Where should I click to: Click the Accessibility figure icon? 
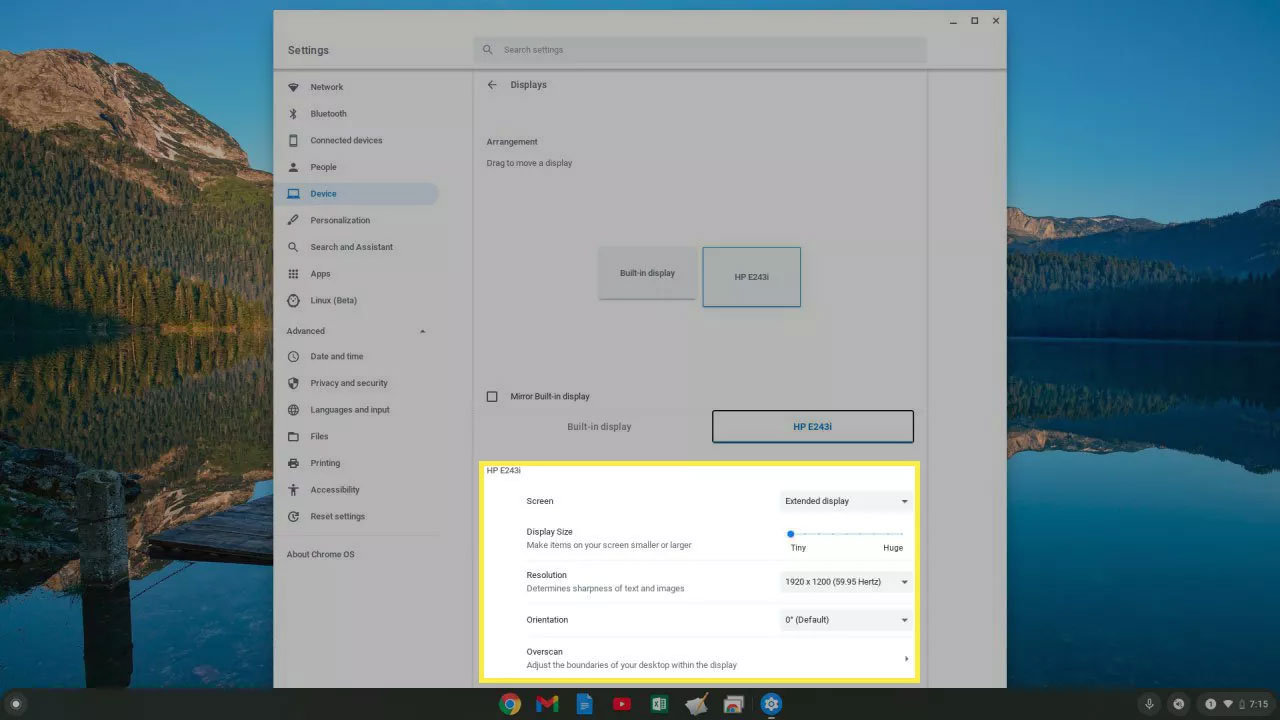[x=293, y=490]
